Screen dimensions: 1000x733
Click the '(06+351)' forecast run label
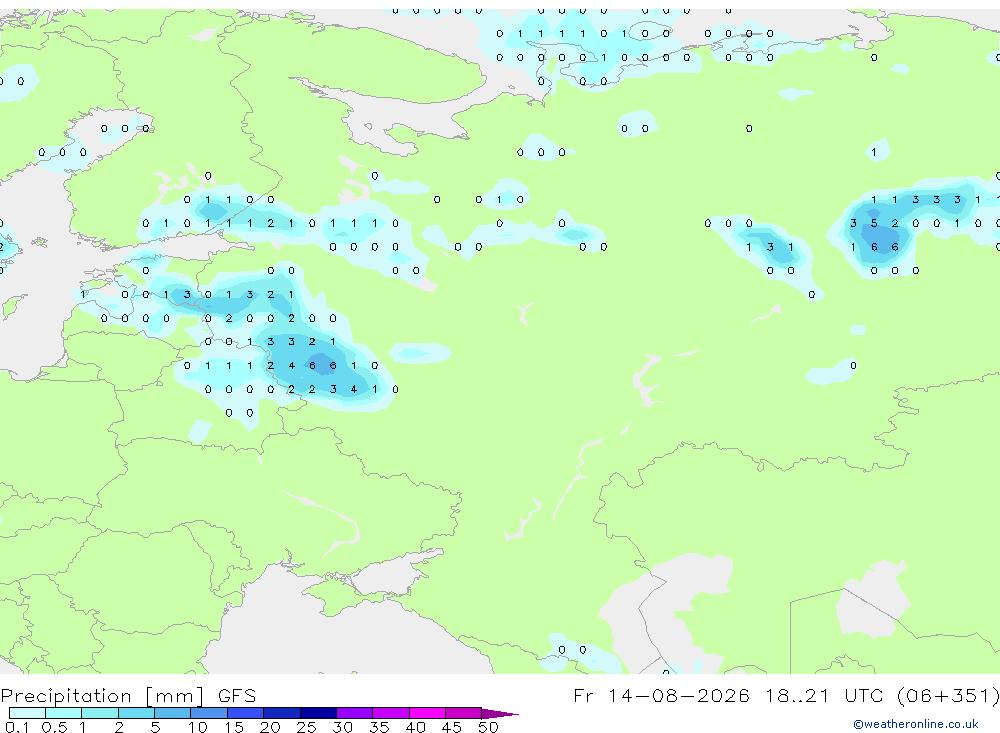tap(948, 696)
